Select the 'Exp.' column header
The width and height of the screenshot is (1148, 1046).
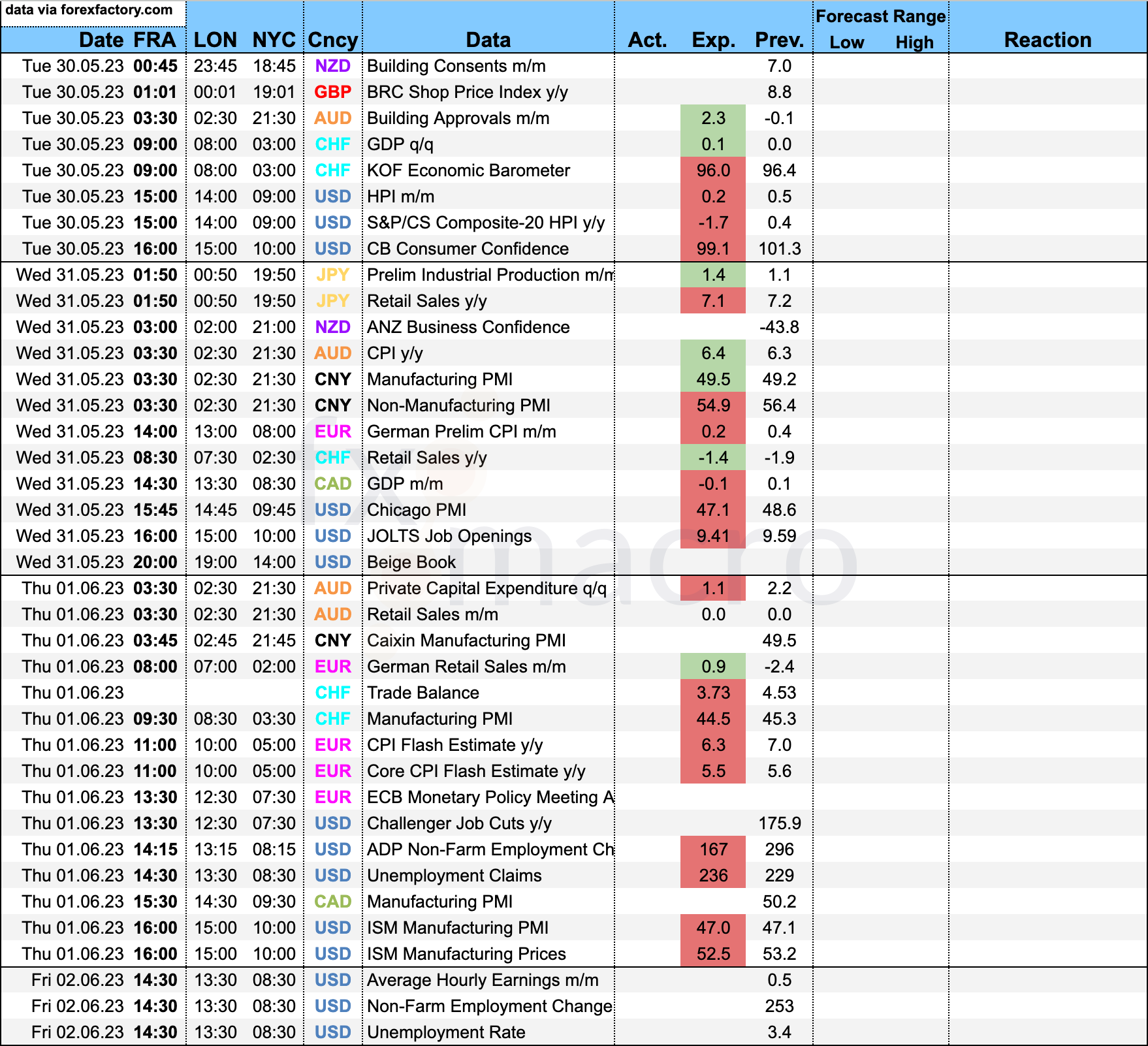pyautogui.click(x=714, y=40)
